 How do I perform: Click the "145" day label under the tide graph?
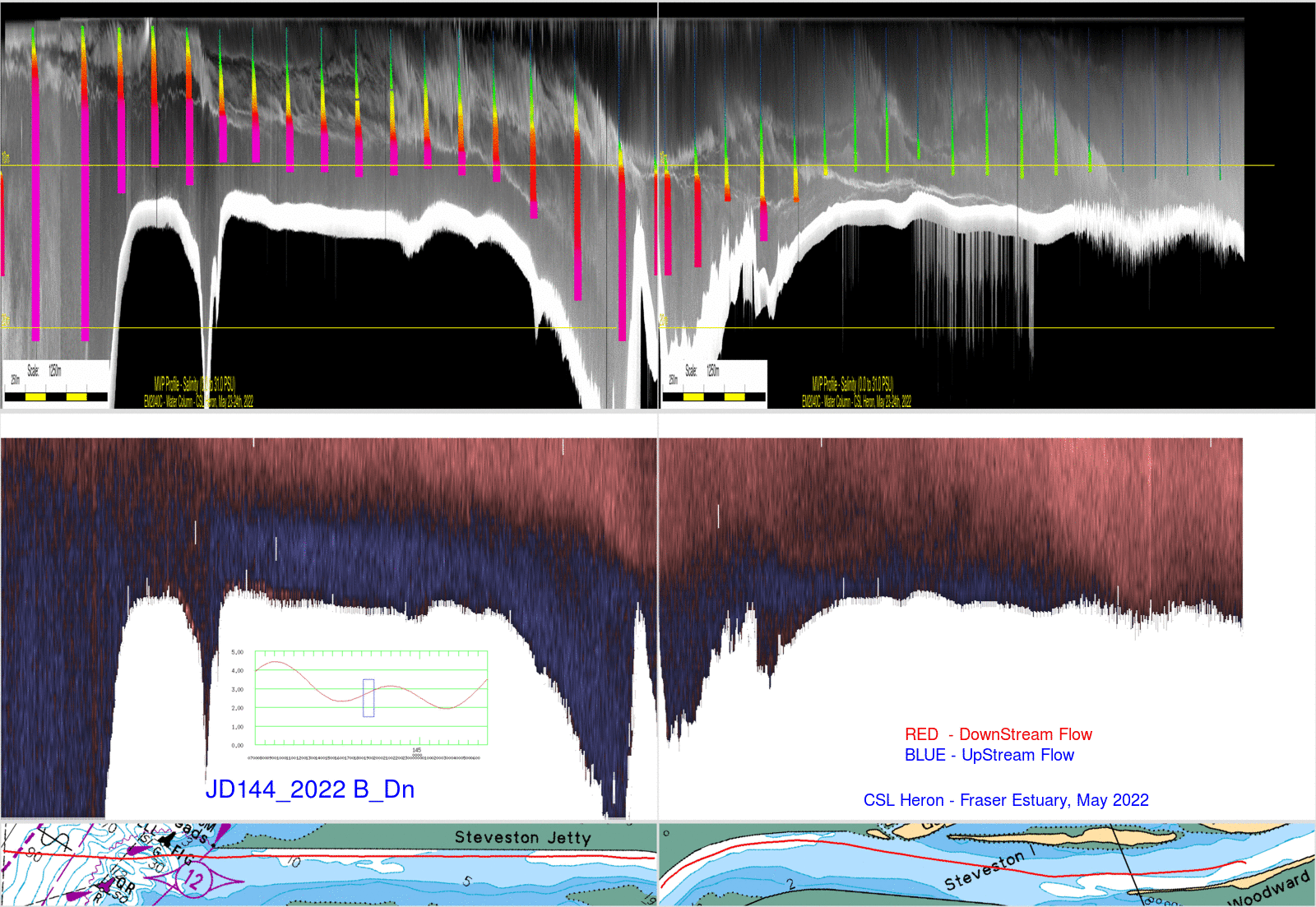[x=416, y=750]
